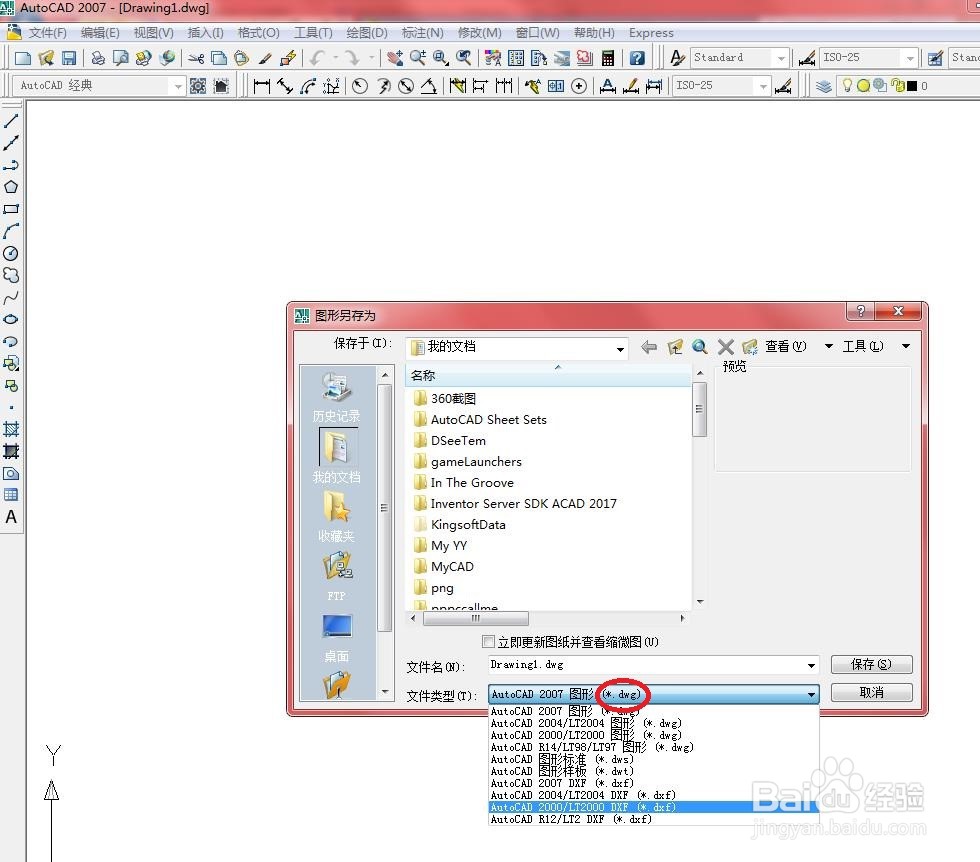Viewport: 980px width, 862px height.
Task: Open the 修改(M) menu
Action: click(479, 33)
